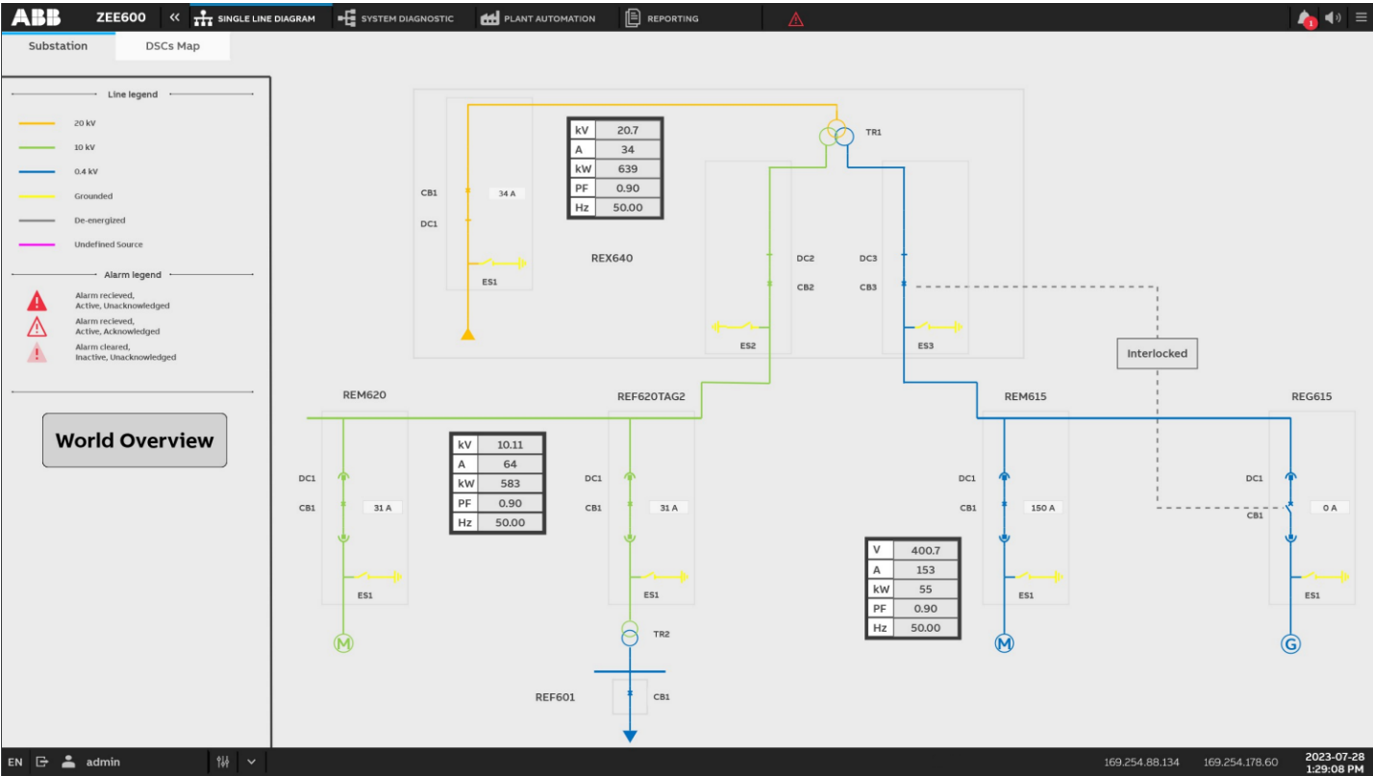Click the REF601 device label
Viewport: 1378px width, 779px height.
click(555, 697)
